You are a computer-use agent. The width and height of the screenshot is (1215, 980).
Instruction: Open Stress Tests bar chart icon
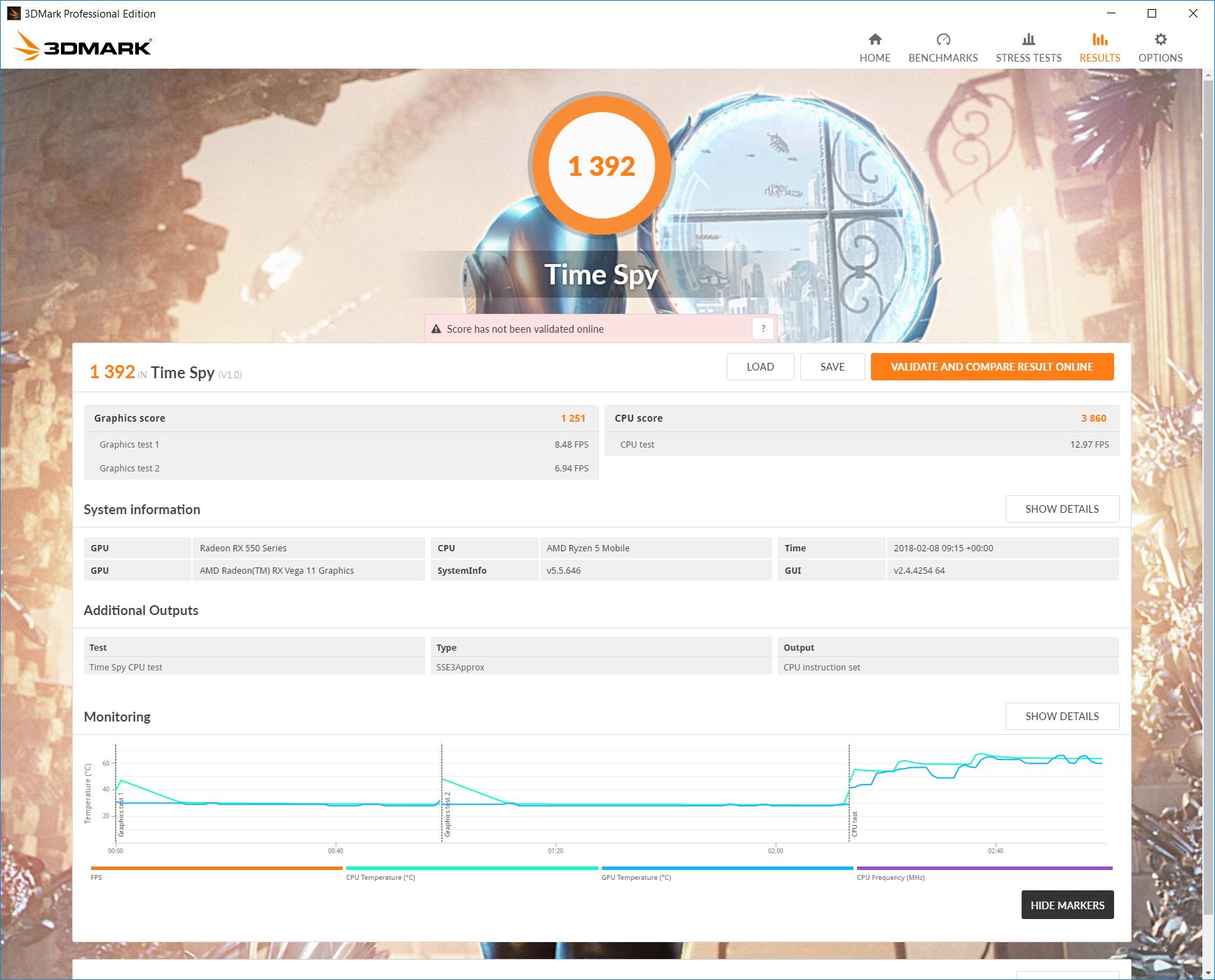click(1028, 39)
